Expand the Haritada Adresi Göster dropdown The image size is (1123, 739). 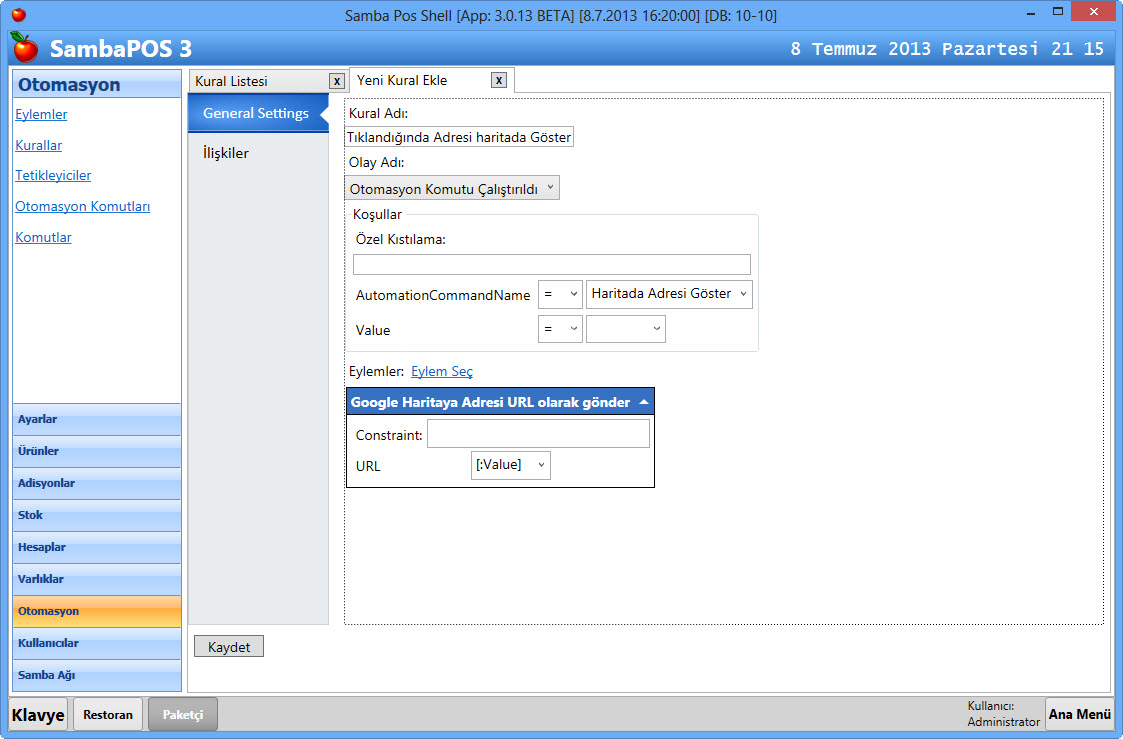coord(669,294)
